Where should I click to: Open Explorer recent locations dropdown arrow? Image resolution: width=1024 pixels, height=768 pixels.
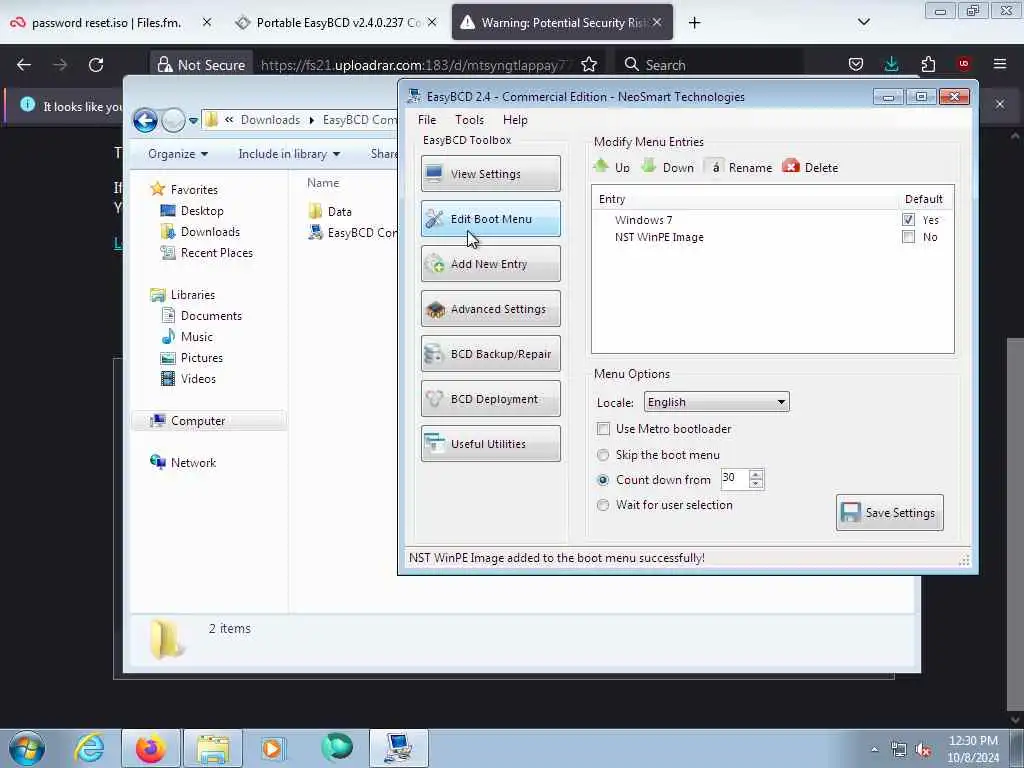(x=193, y=121)
